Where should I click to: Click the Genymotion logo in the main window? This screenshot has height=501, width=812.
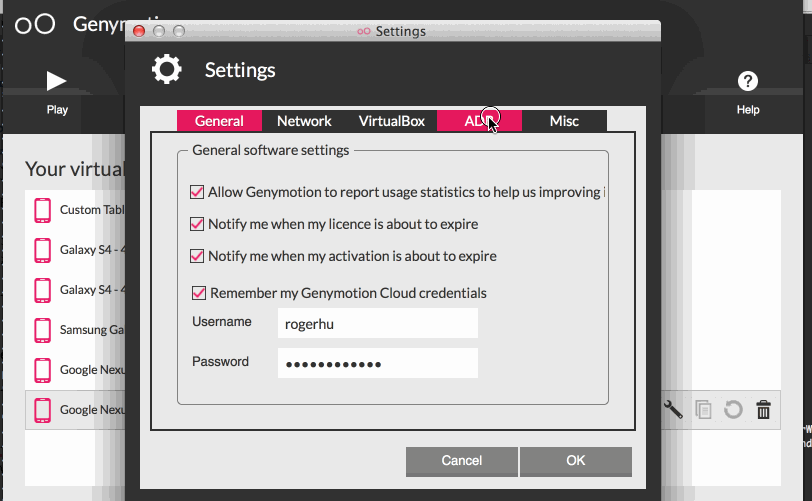(x=35, y=24)
